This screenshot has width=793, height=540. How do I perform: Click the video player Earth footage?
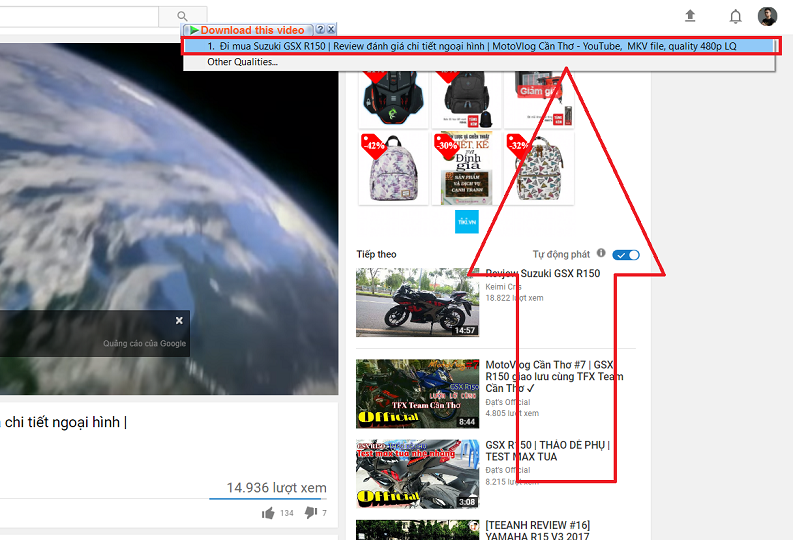[169, 218]
